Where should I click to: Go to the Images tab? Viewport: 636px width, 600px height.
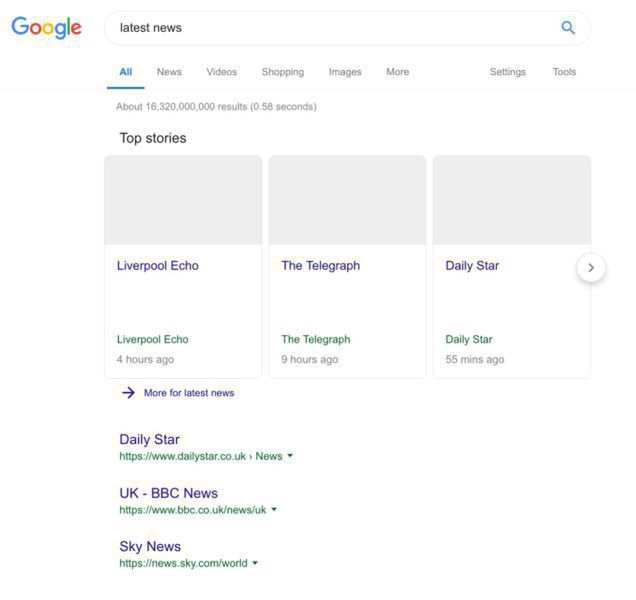345,72
